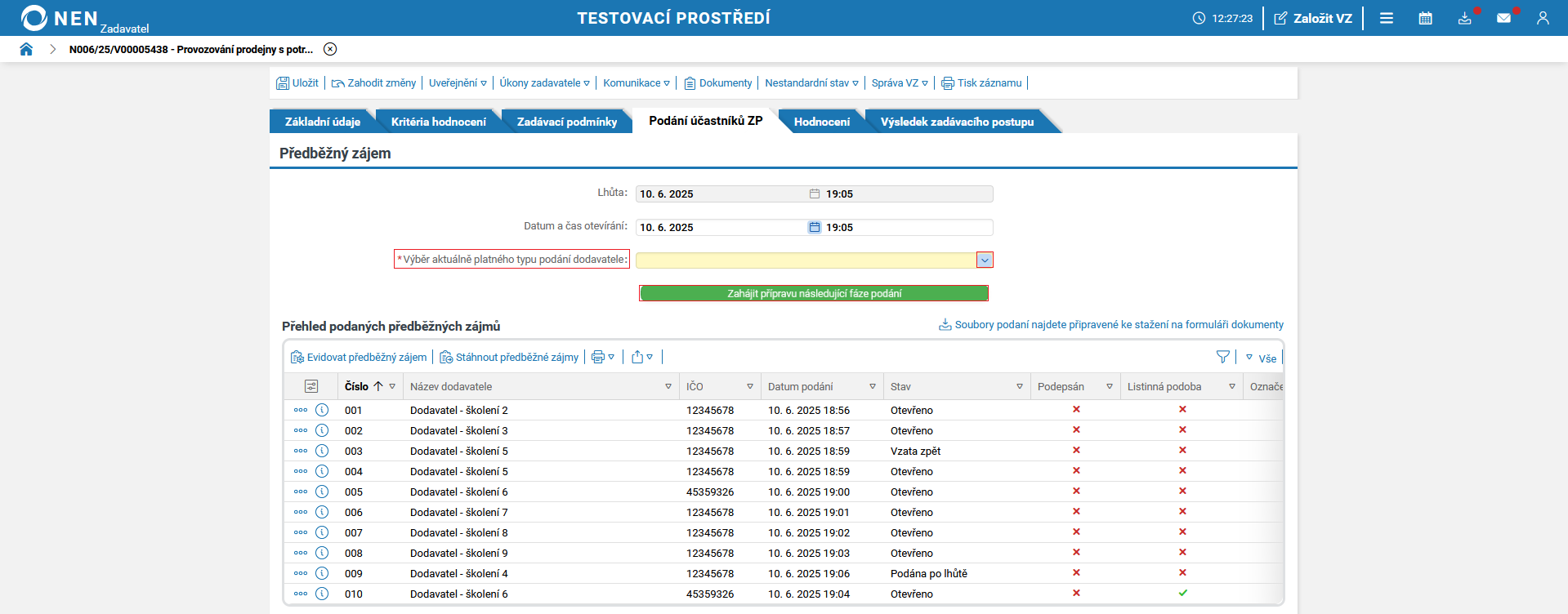Viewport: 1568px width, 614px height.
Task: Open the user profile icon
Action: click(1543, 18)
